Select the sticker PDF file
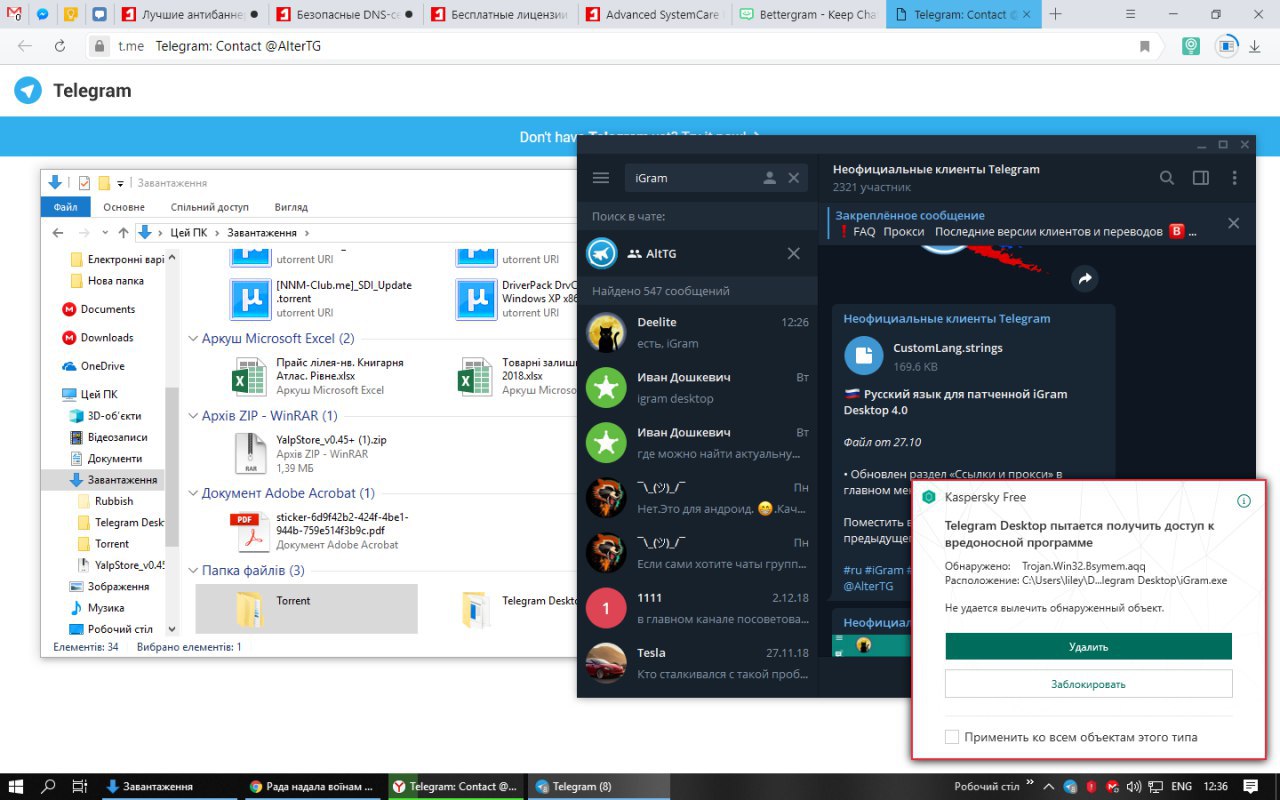 pos(306,531)
